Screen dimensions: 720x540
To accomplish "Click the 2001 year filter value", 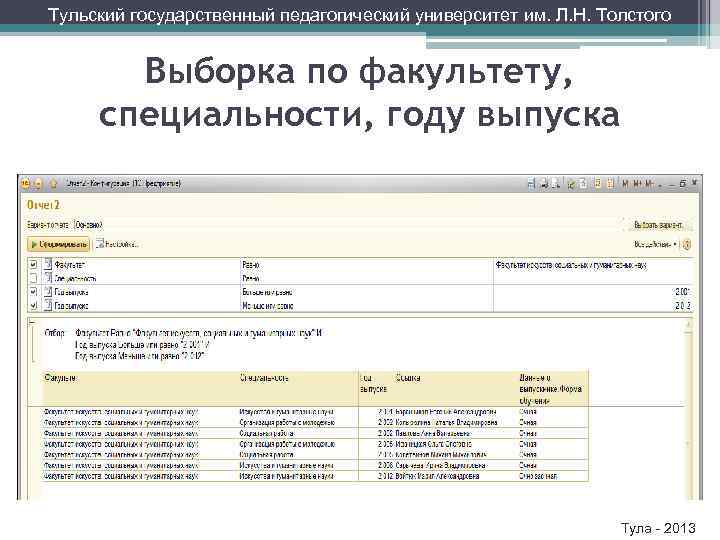I will coord(594,292).
